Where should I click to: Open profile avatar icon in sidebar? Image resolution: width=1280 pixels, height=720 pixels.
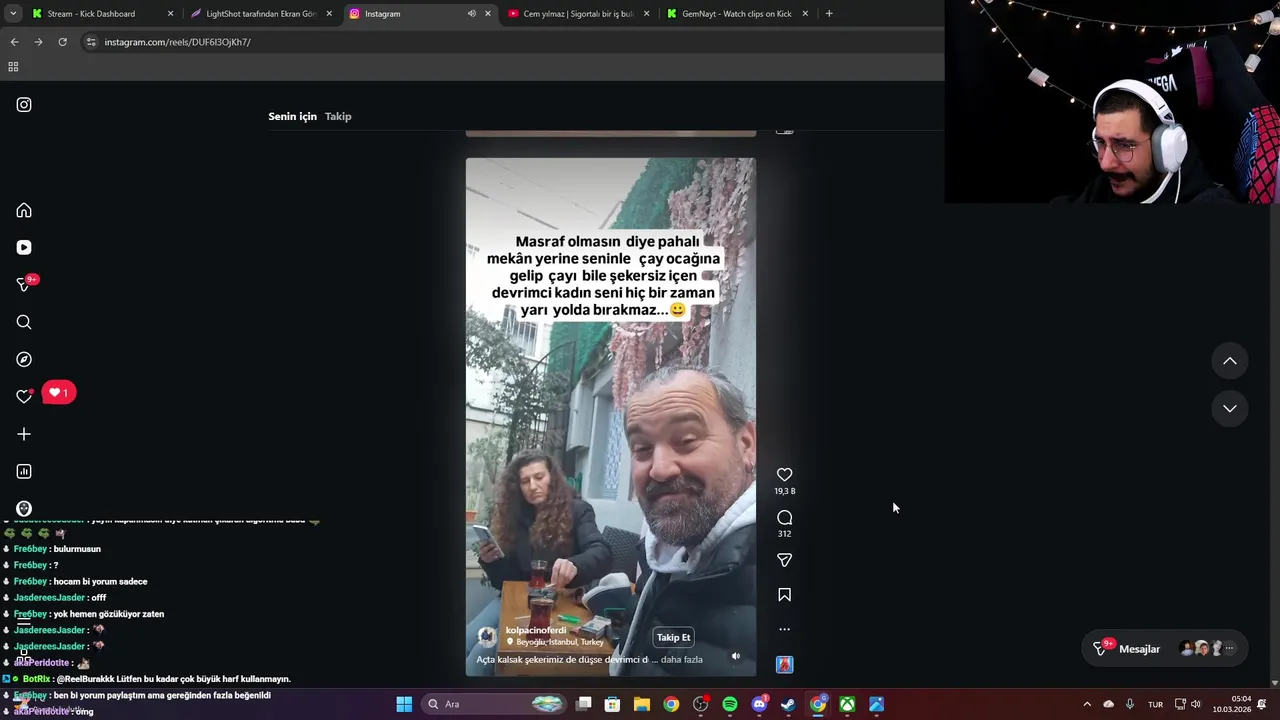coord(24,509)
